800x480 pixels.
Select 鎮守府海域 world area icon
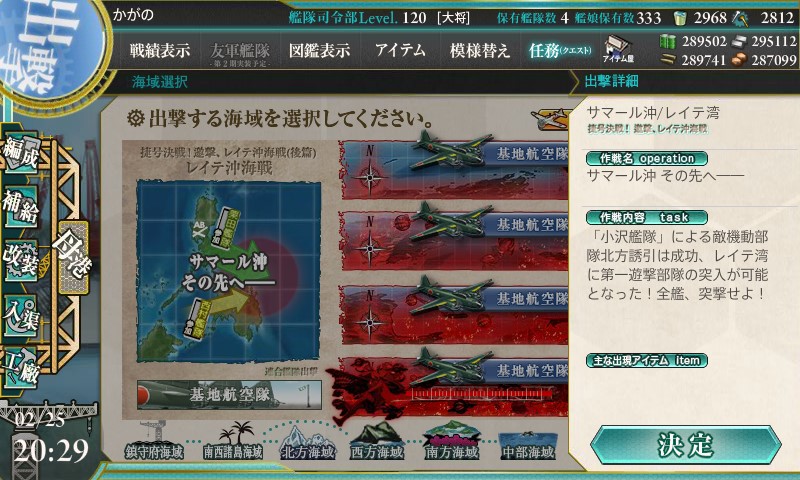pyautogui.click(x=154, y=442)
